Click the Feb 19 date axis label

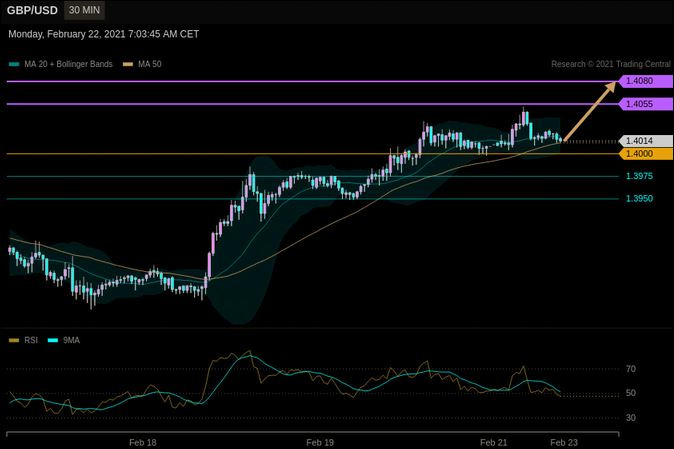(x=320, y=443)
